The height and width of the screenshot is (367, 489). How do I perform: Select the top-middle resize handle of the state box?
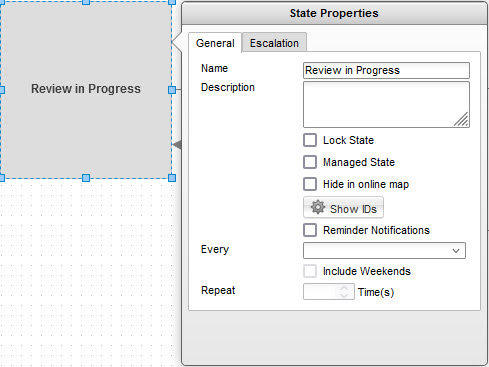pyautogui.click(x=86, y=2)
